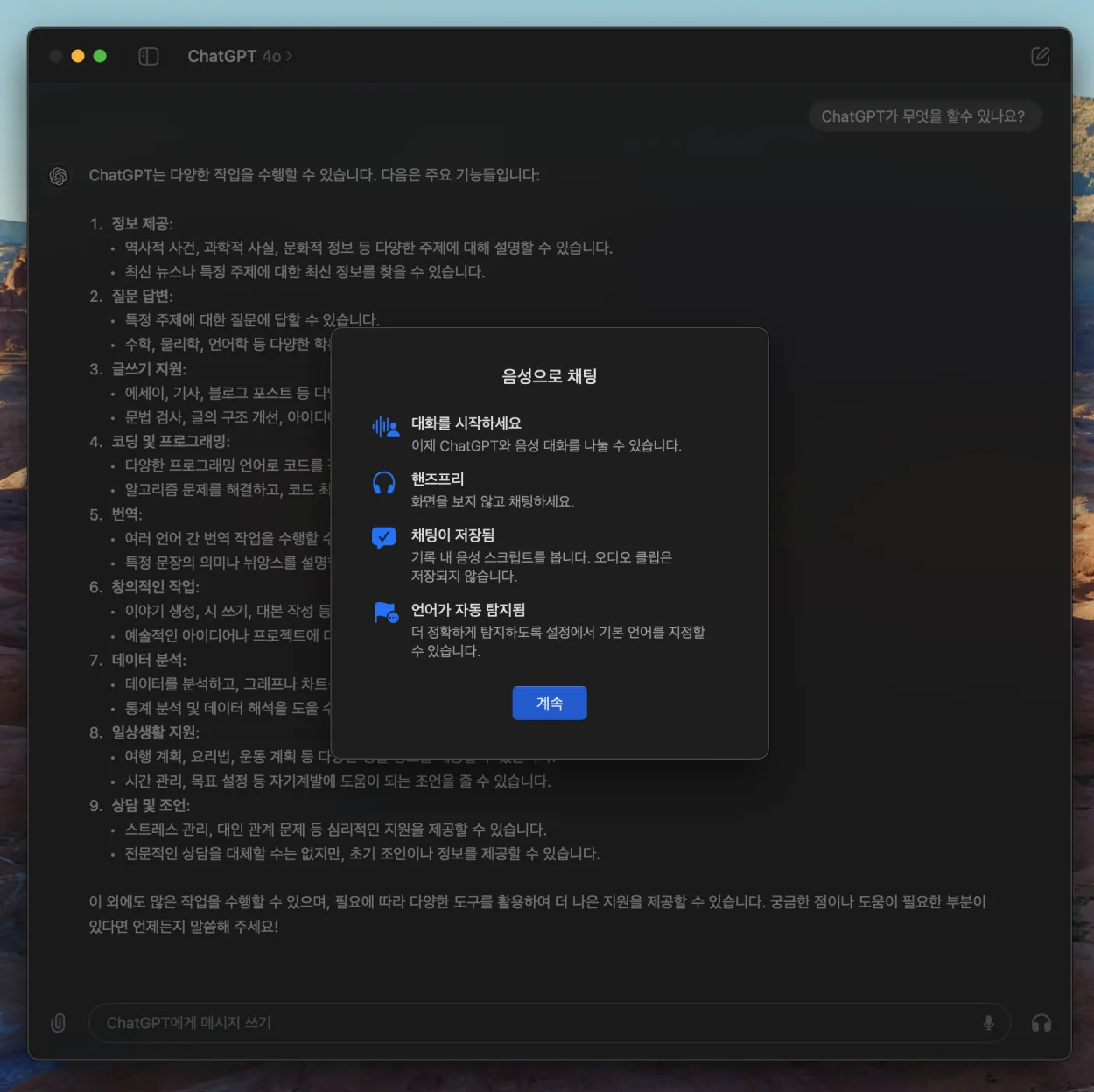Start a new chat with compose icon
Screen dimensions: 1094x1092
1040,56
